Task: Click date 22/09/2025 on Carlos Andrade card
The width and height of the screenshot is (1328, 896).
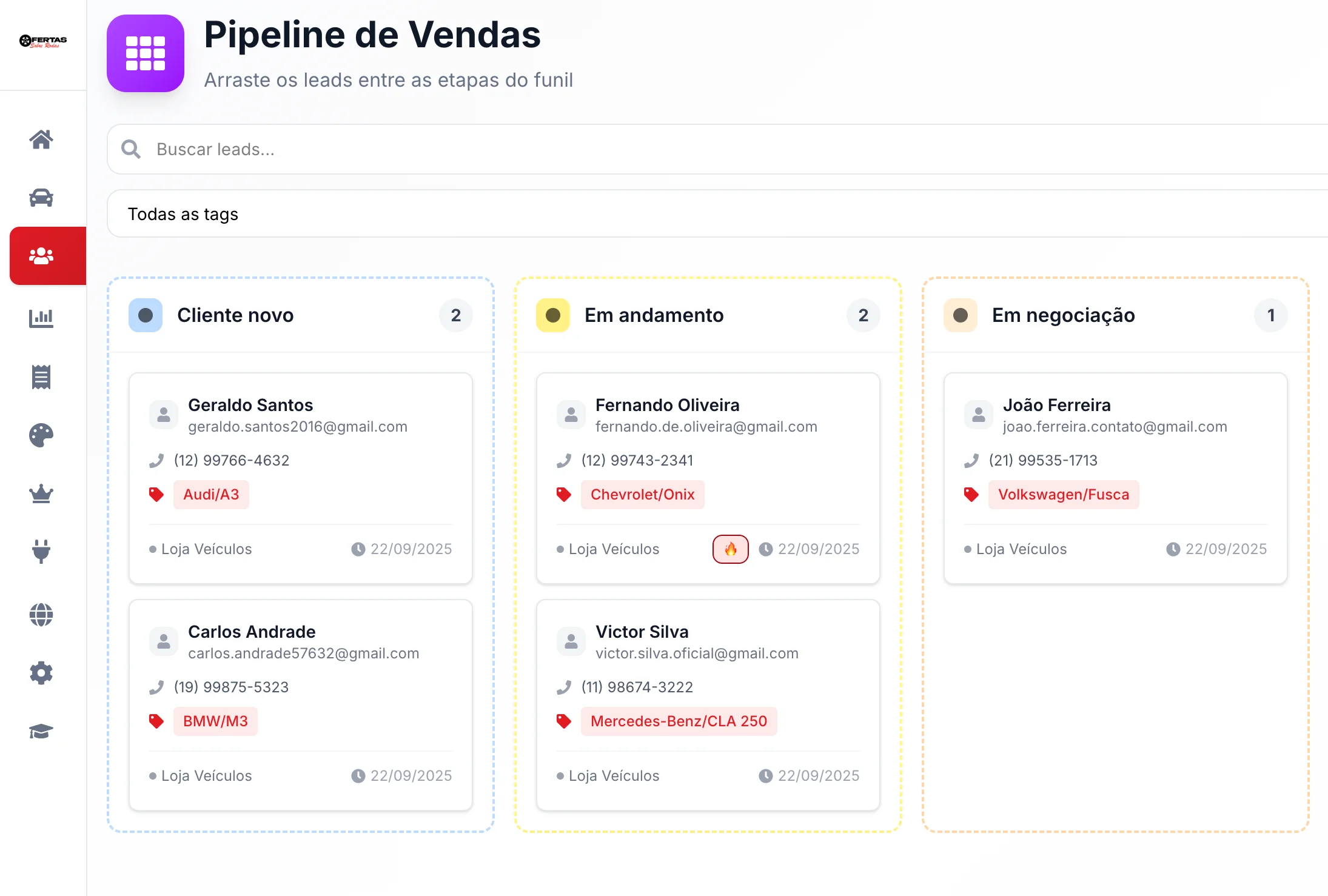Action: 411,776
